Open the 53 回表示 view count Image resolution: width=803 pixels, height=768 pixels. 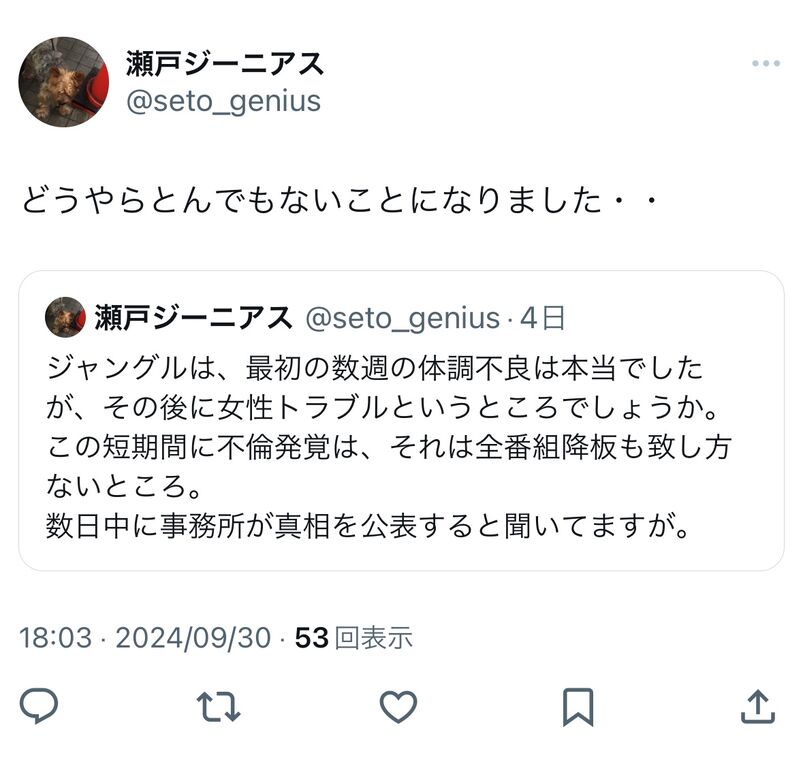point(354,638)
